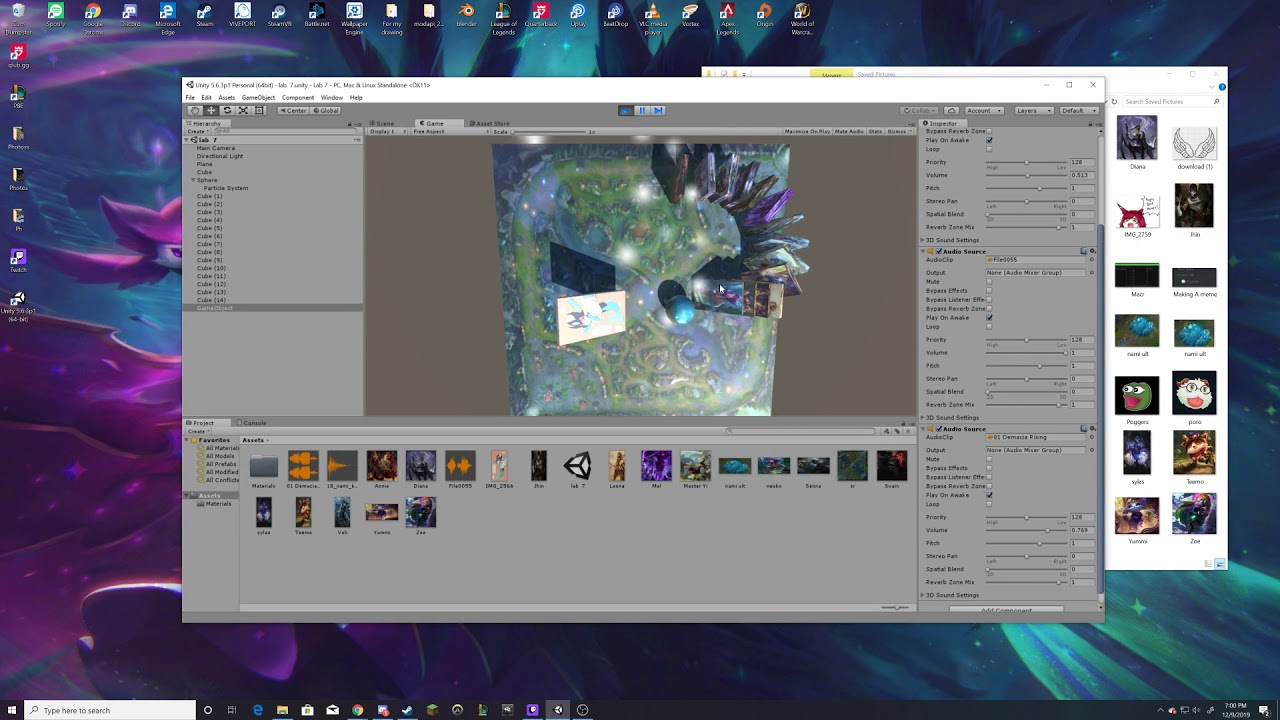Open the cloud services icon button
Screen dimensions: 1280x720
952,110
